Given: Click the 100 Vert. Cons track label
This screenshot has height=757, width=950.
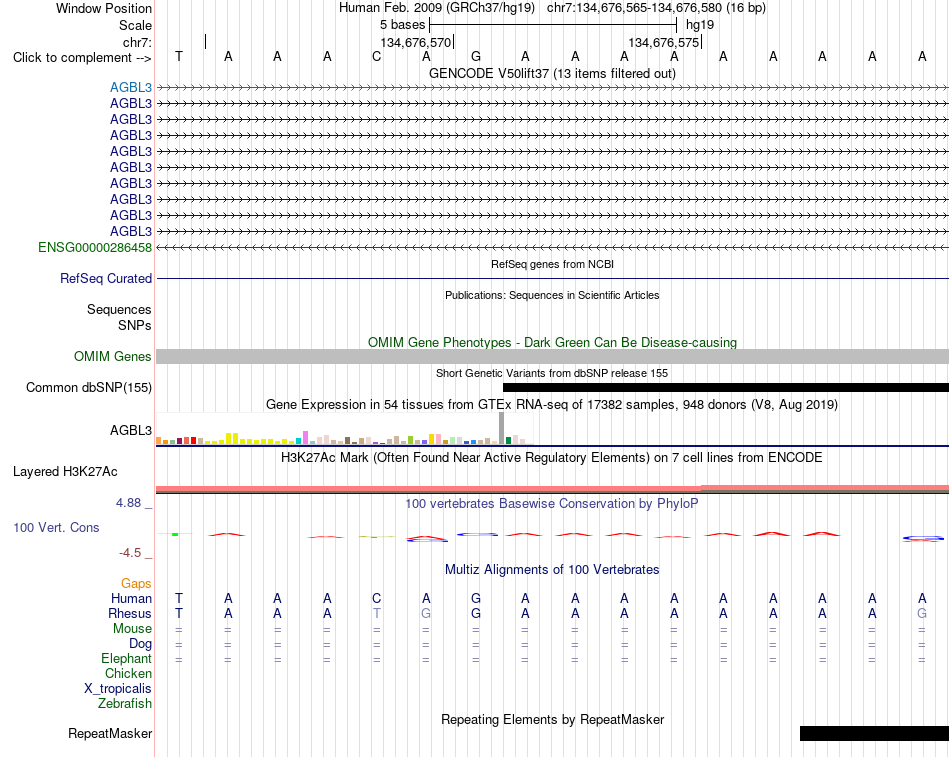Looking at the screenshot, I should pos(56,527).
